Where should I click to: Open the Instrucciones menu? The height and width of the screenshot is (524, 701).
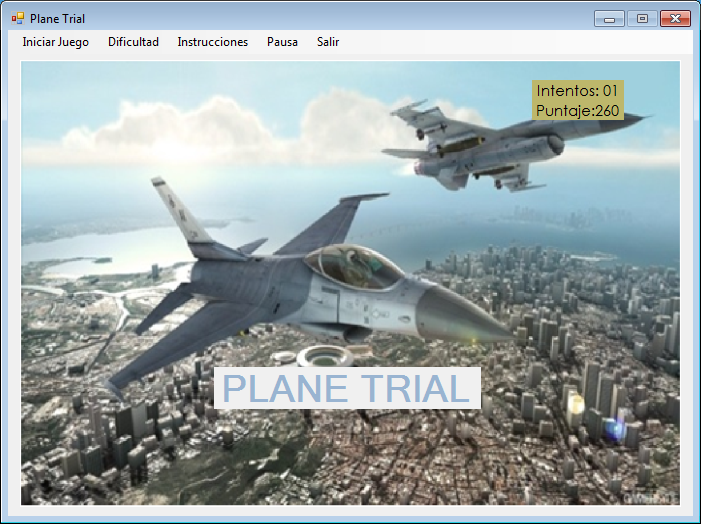pos(212,42)
